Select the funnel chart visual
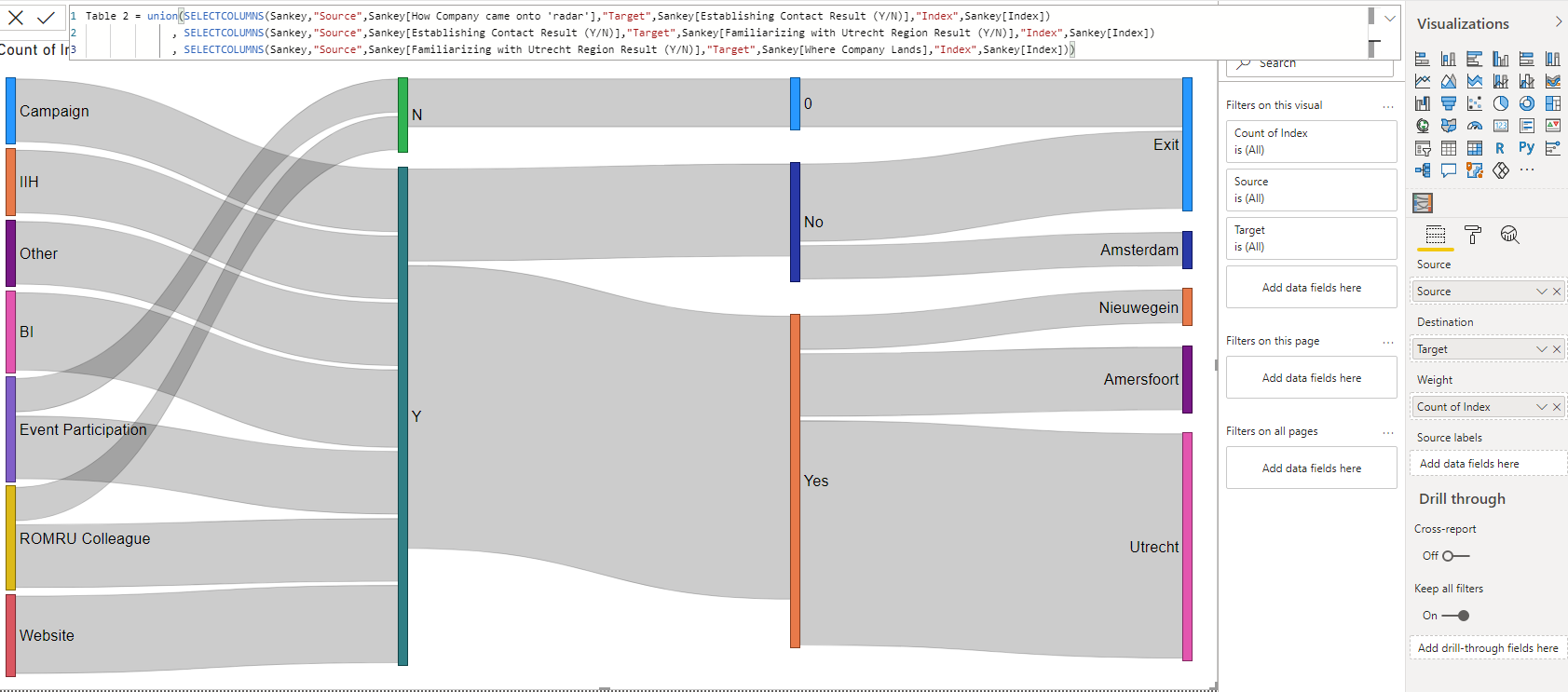The width and height of the screenshot is (1568, 692). (1449, 103)
